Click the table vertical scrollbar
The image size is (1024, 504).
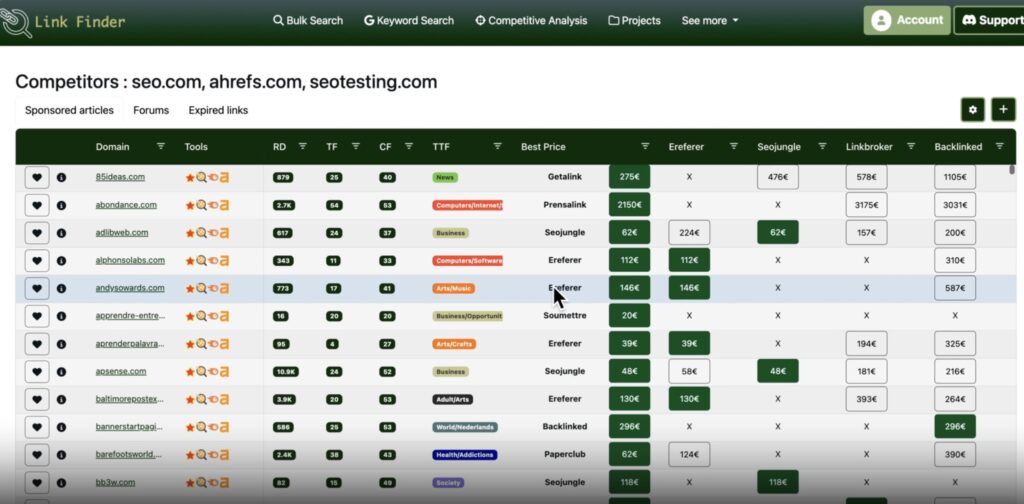pos(1014,171)
